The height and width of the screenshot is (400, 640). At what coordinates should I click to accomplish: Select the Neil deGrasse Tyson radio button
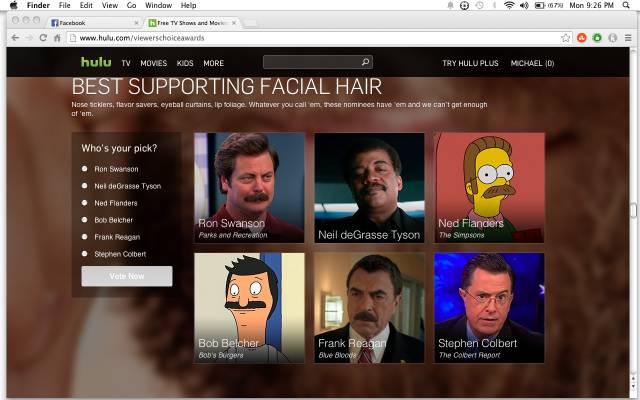(x=84, y=186)
